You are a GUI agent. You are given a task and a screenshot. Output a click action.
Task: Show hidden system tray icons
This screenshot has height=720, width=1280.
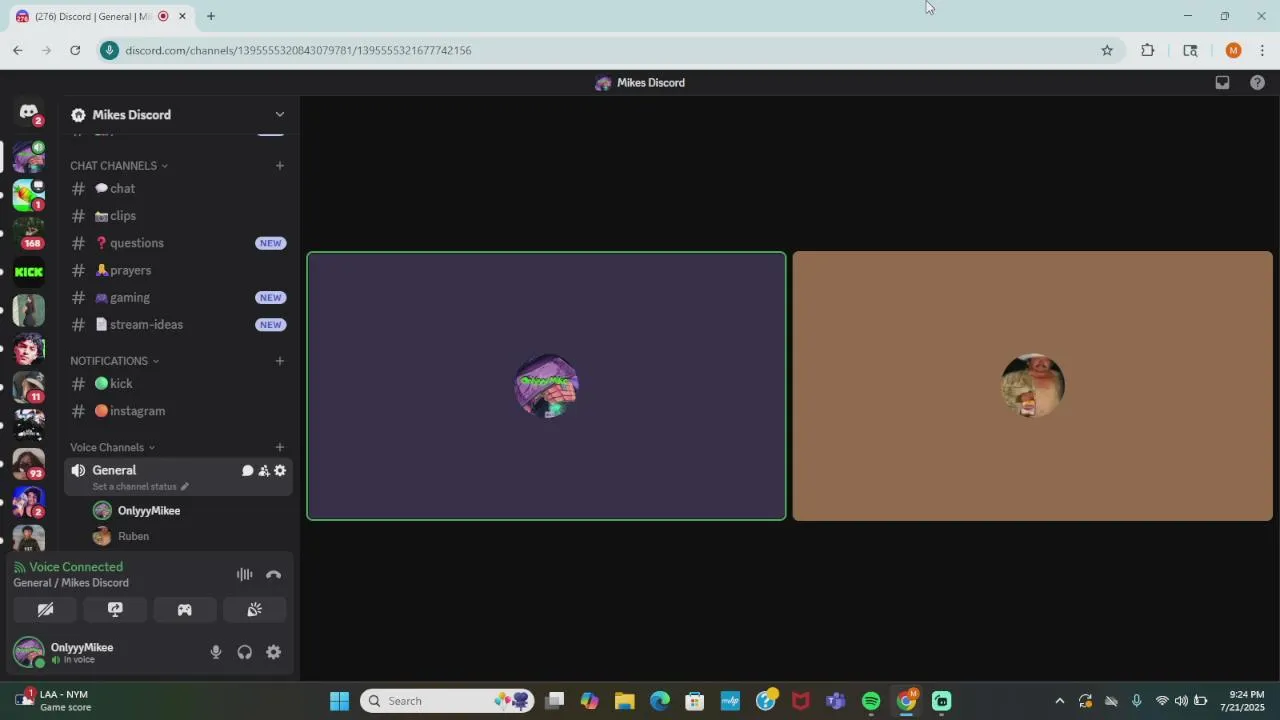point(1060,701)
